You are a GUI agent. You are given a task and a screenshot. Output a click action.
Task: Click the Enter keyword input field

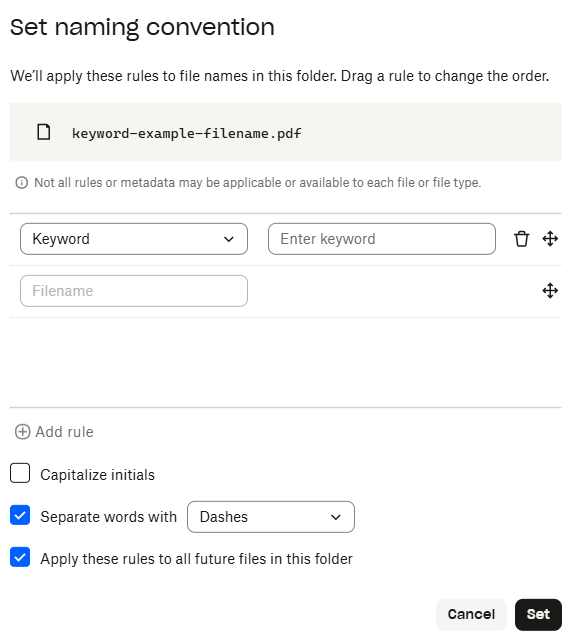pos(382,239)
